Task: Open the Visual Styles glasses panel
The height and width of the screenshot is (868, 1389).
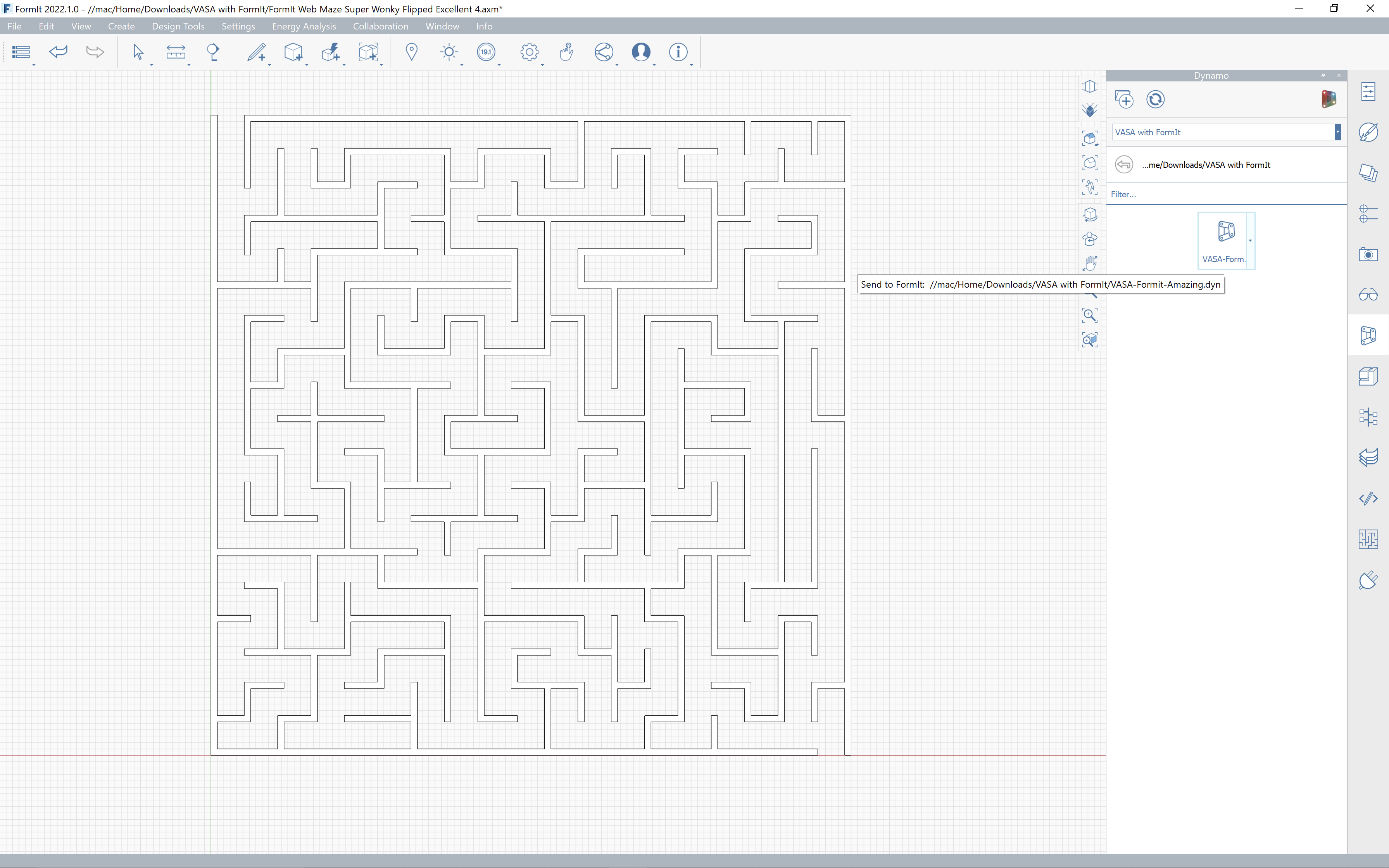Action: [x=1368, y=295]
